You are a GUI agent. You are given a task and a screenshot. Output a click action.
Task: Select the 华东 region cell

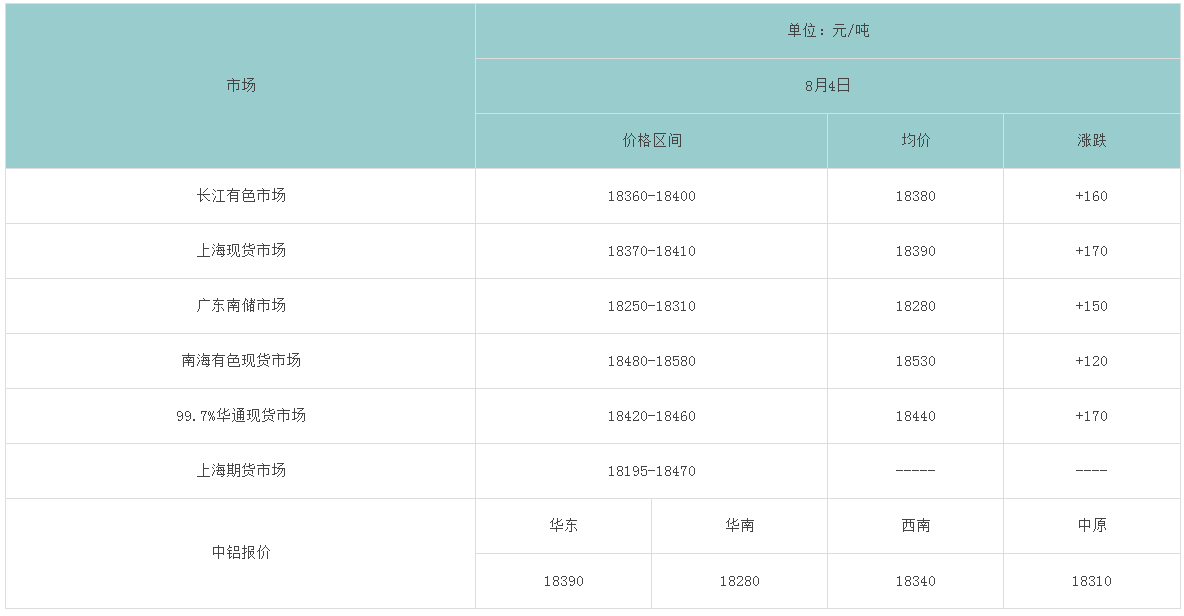(563, 526)
